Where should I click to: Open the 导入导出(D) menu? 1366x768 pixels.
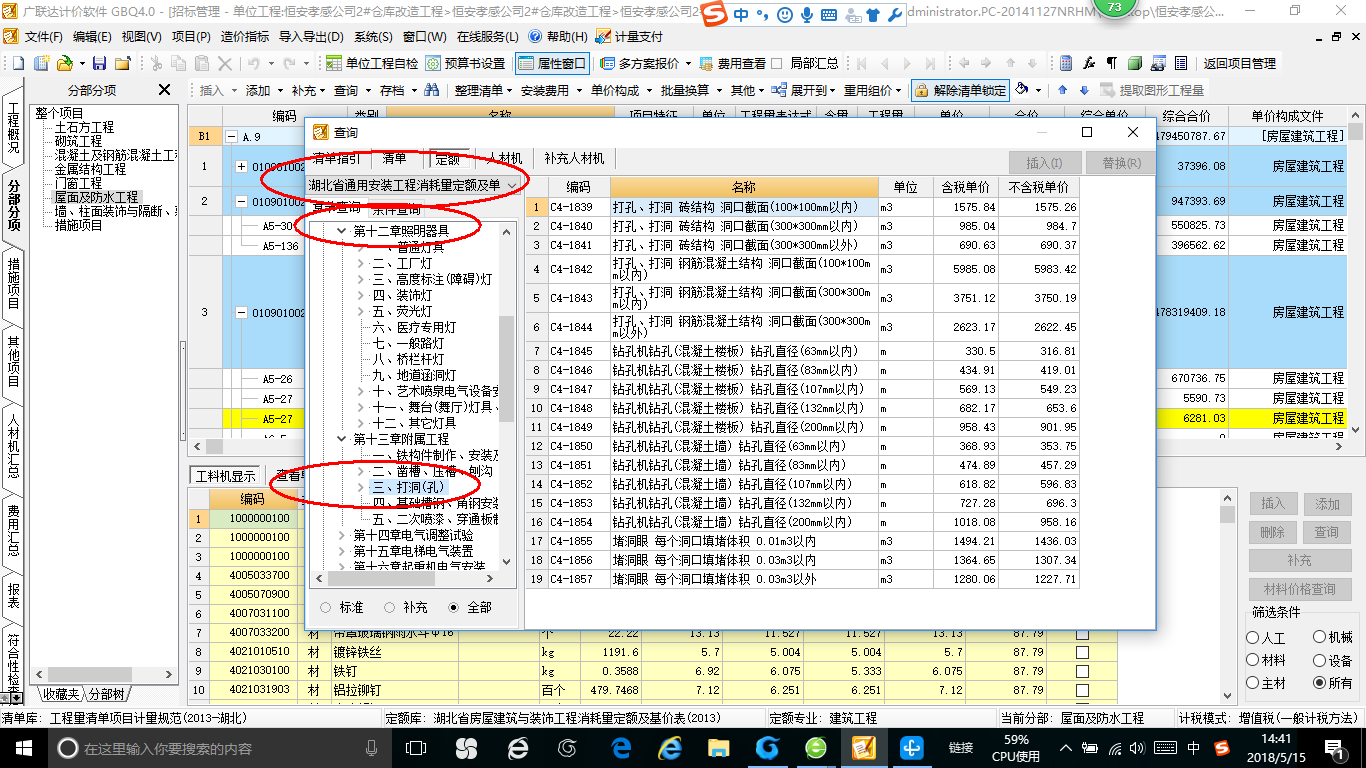[x=312, y=36]
